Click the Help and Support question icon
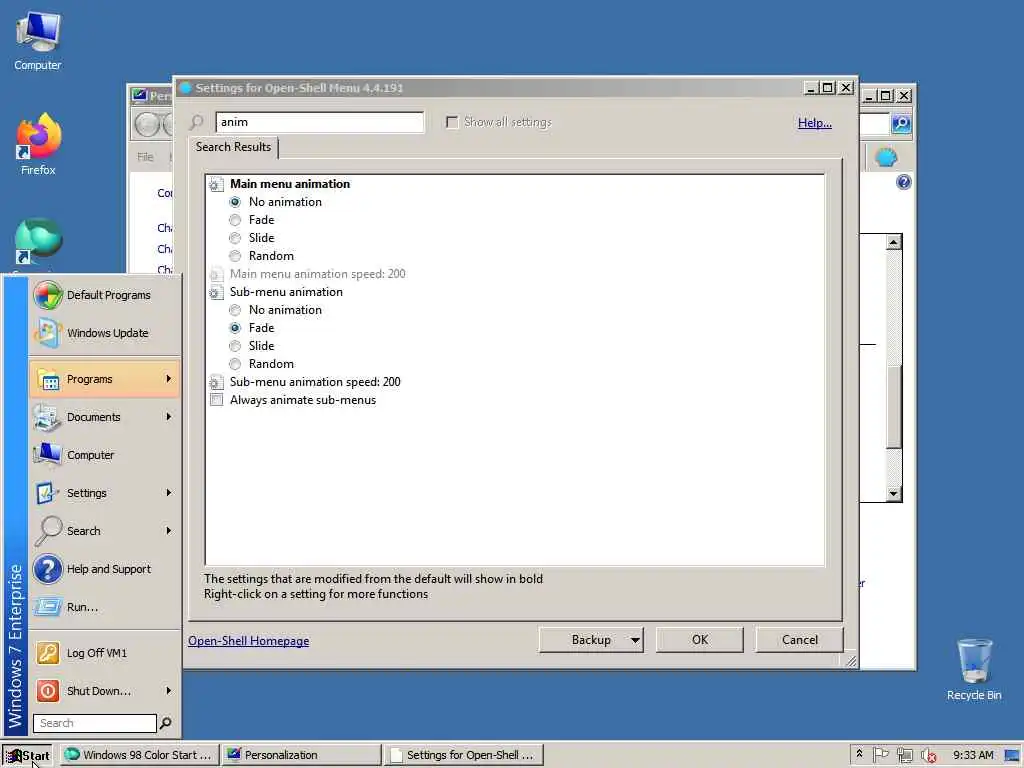This screenshot has width=1024, height=768. click(x=48, y=569)
